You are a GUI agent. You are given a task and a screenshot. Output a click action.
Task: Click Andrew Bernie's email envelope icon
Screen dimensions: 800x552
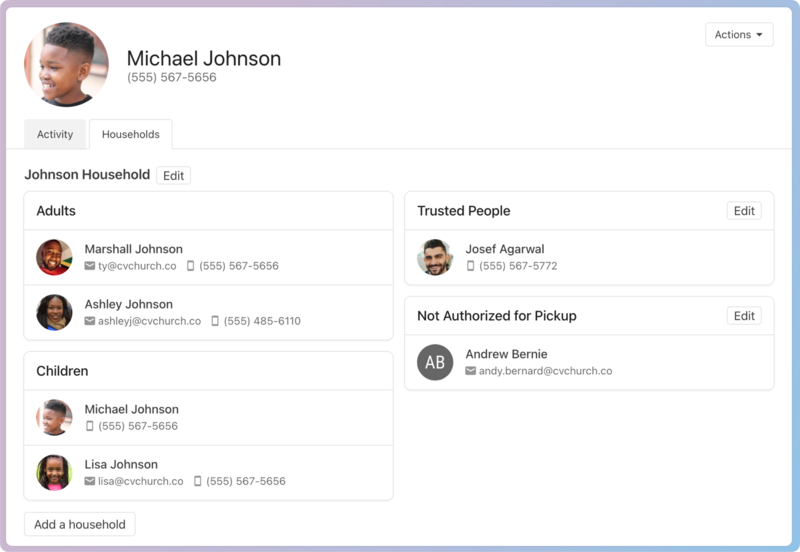[x=471, y=371]
